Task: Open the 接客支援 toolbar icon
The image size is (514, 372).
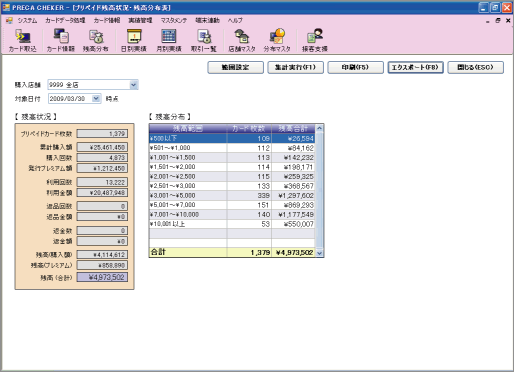Action: pos(315,40)
